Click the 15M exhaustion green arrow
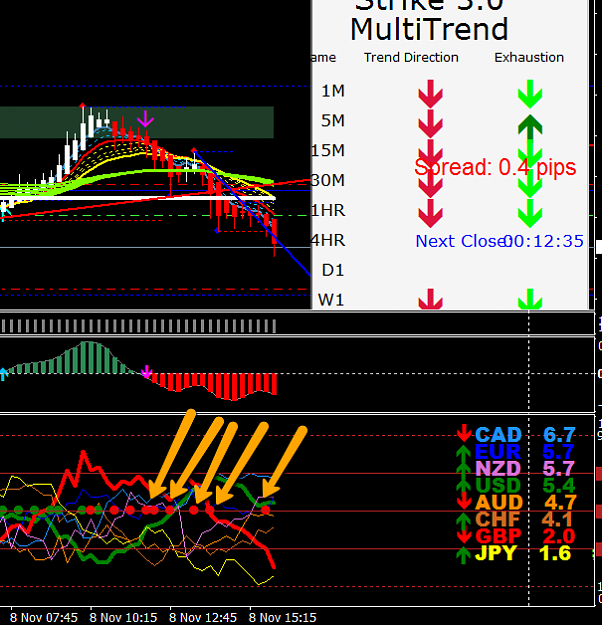Image resolution: width=602 pixels, height=625 pixels. (x=530, y=153)
